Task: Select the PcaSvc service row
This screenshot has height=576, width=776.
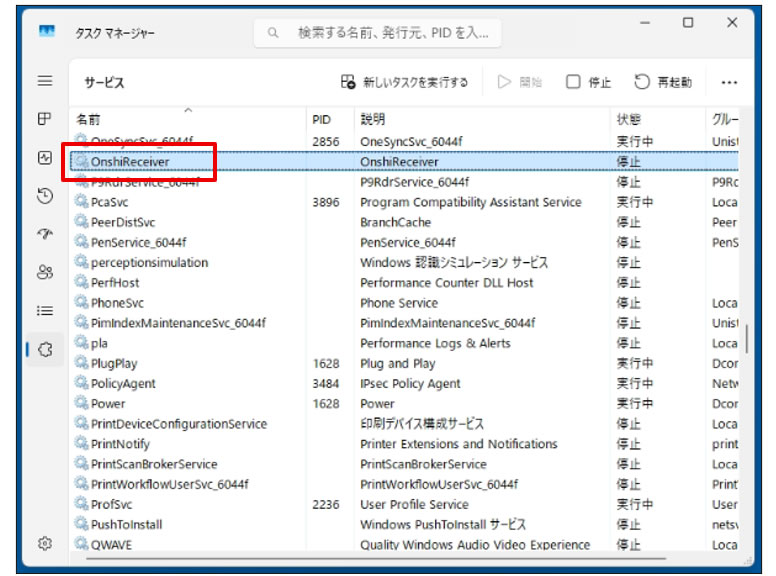Action: pyautogui.click(x=404, y=202)
